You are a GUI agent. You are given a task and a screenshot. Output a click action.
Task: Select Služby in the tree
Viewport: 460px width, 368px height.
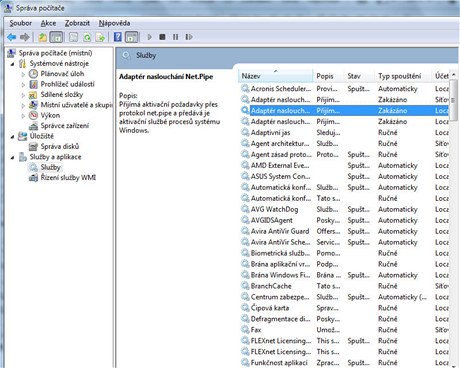pyautogui.click(x=50, y=167)
